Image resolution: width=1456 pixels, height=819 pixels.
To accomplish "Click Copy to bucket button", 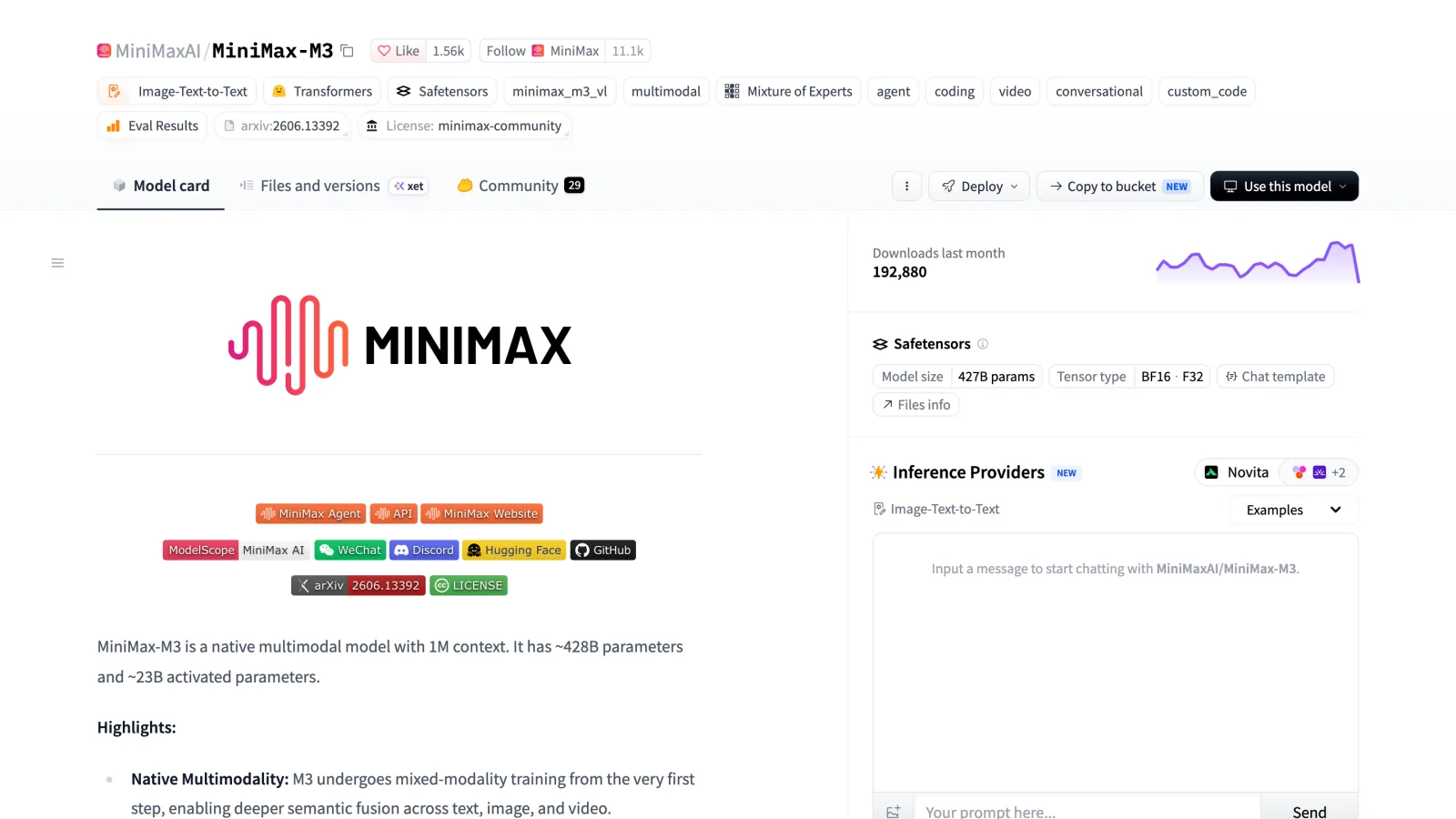I will click(1119, 187).
